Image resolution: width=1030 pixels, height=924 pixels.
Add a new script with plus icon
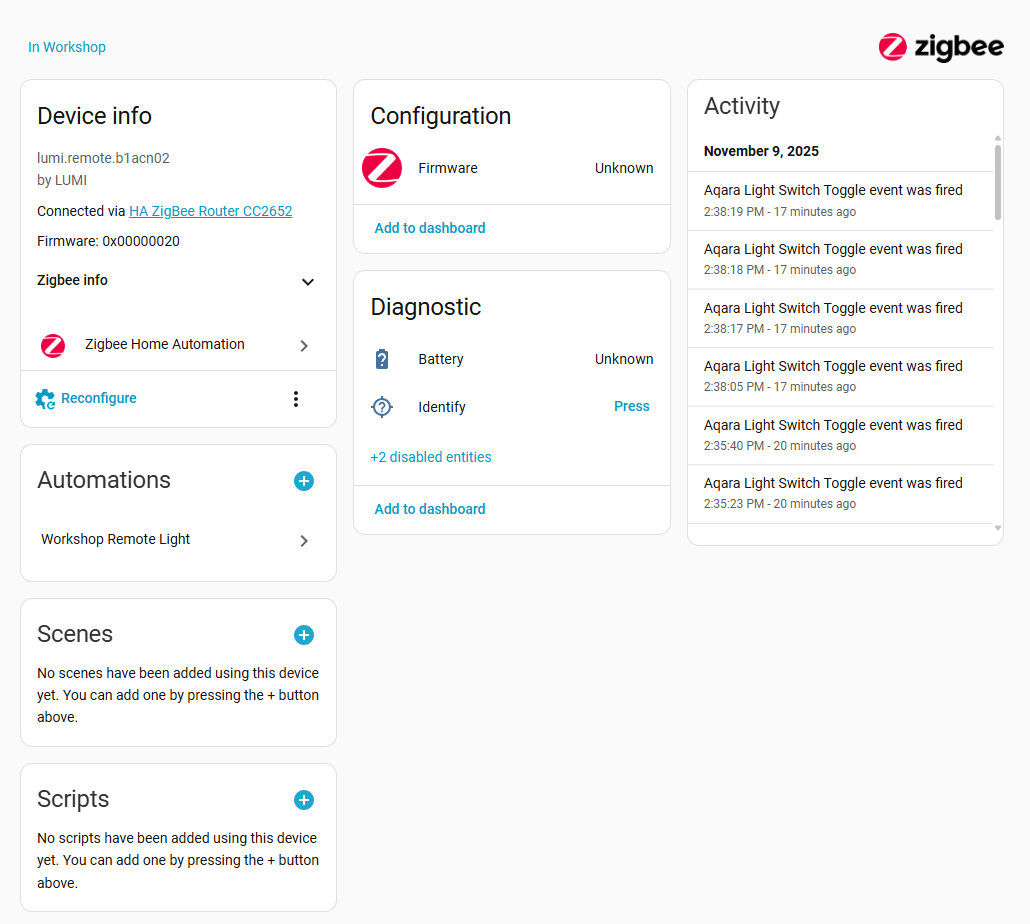(x=304, y=800)
